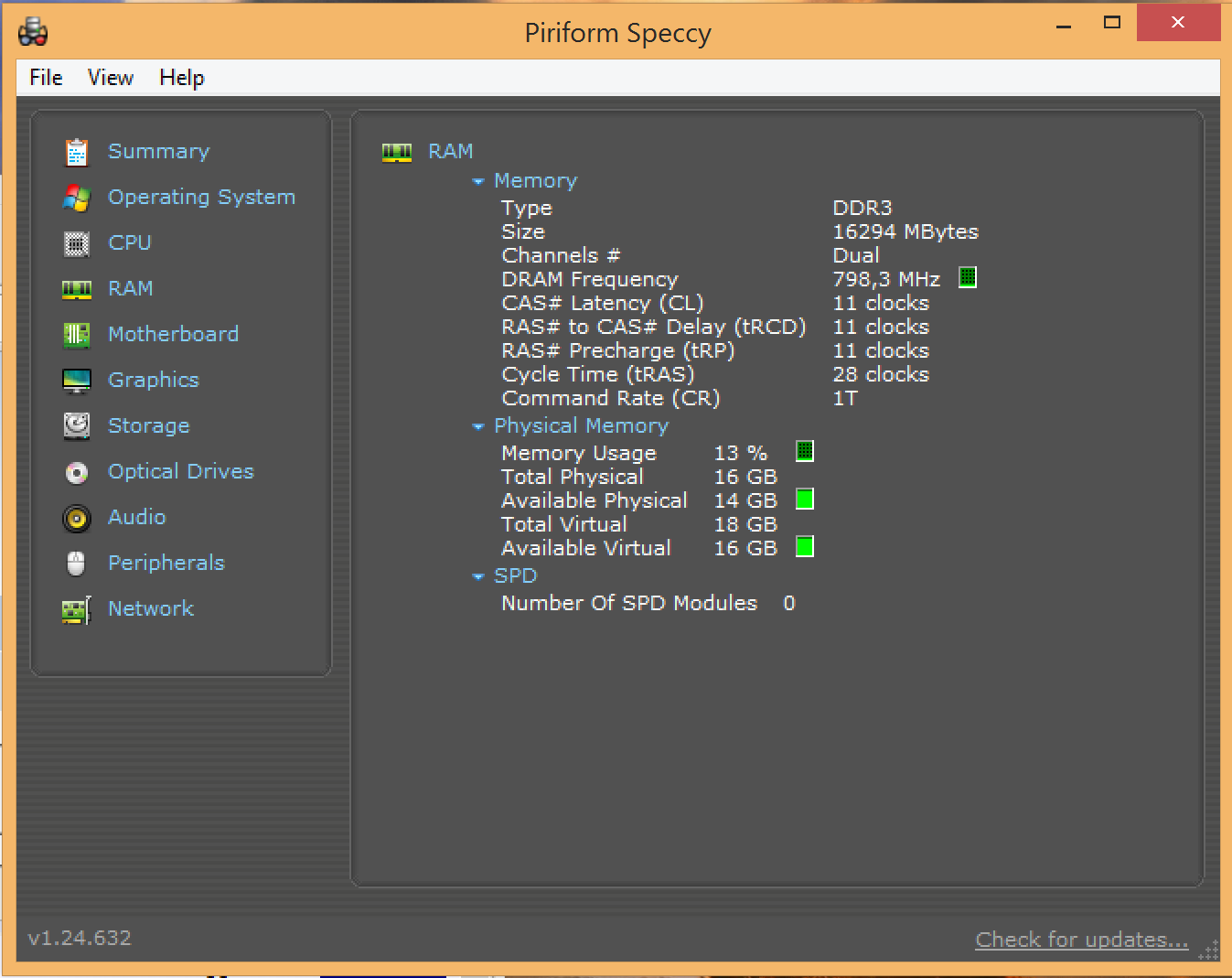Select the Operating System Windows flag icon
1232x978 pixels.
coord(77,198)
